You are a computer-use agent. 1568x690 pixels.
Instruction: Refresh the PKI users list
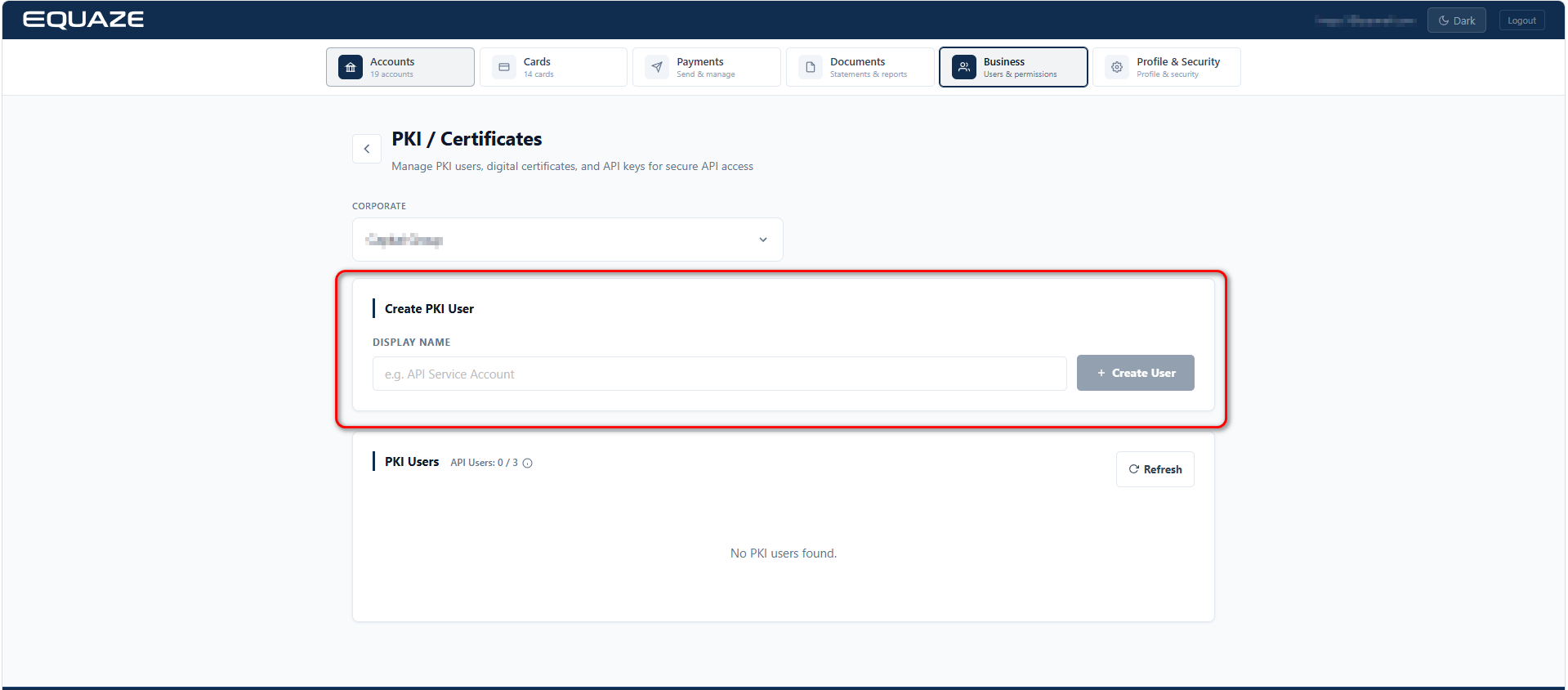(1155, 469)
